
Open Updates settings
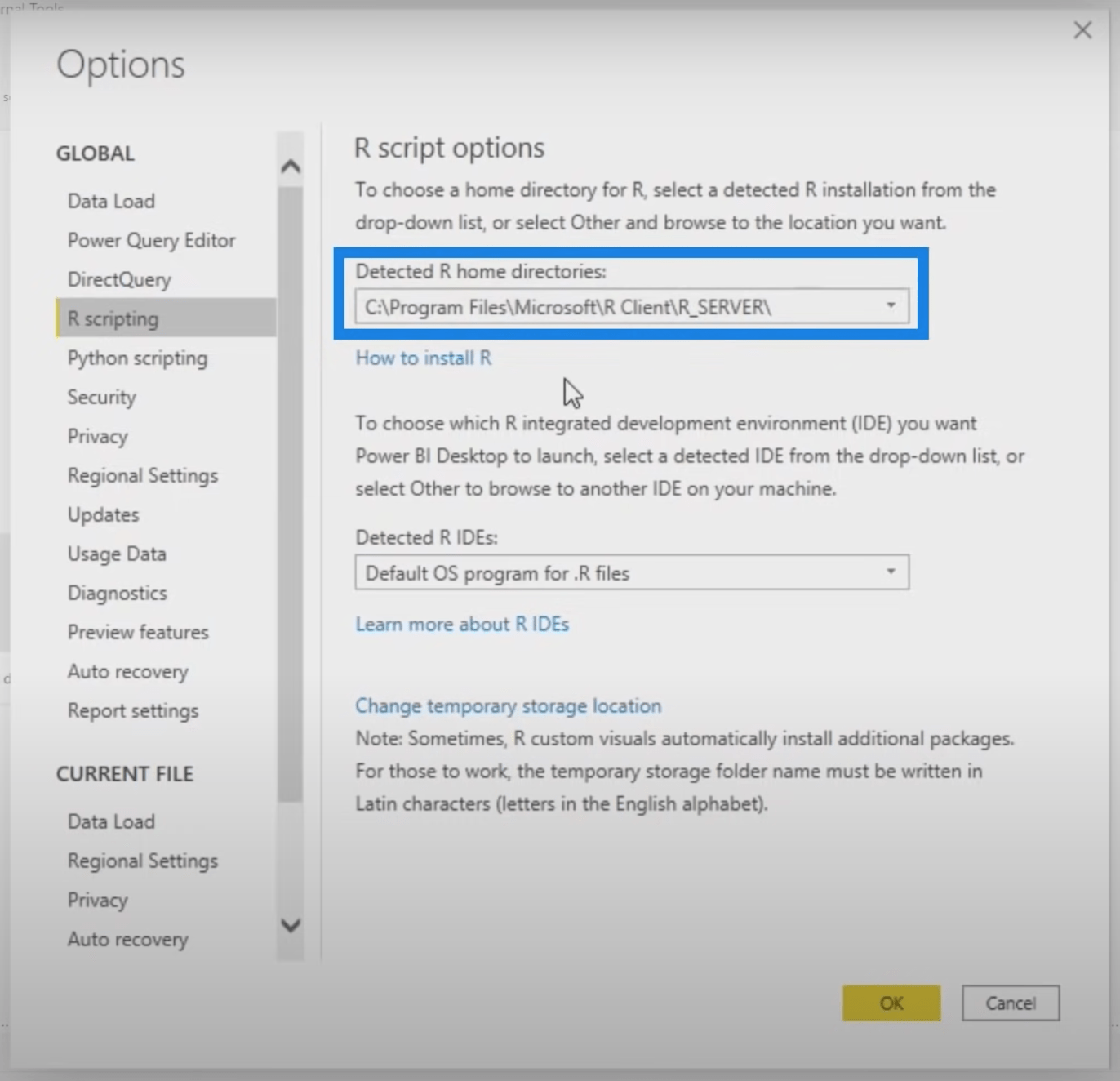pyautogui.click(x=103, y=514)
